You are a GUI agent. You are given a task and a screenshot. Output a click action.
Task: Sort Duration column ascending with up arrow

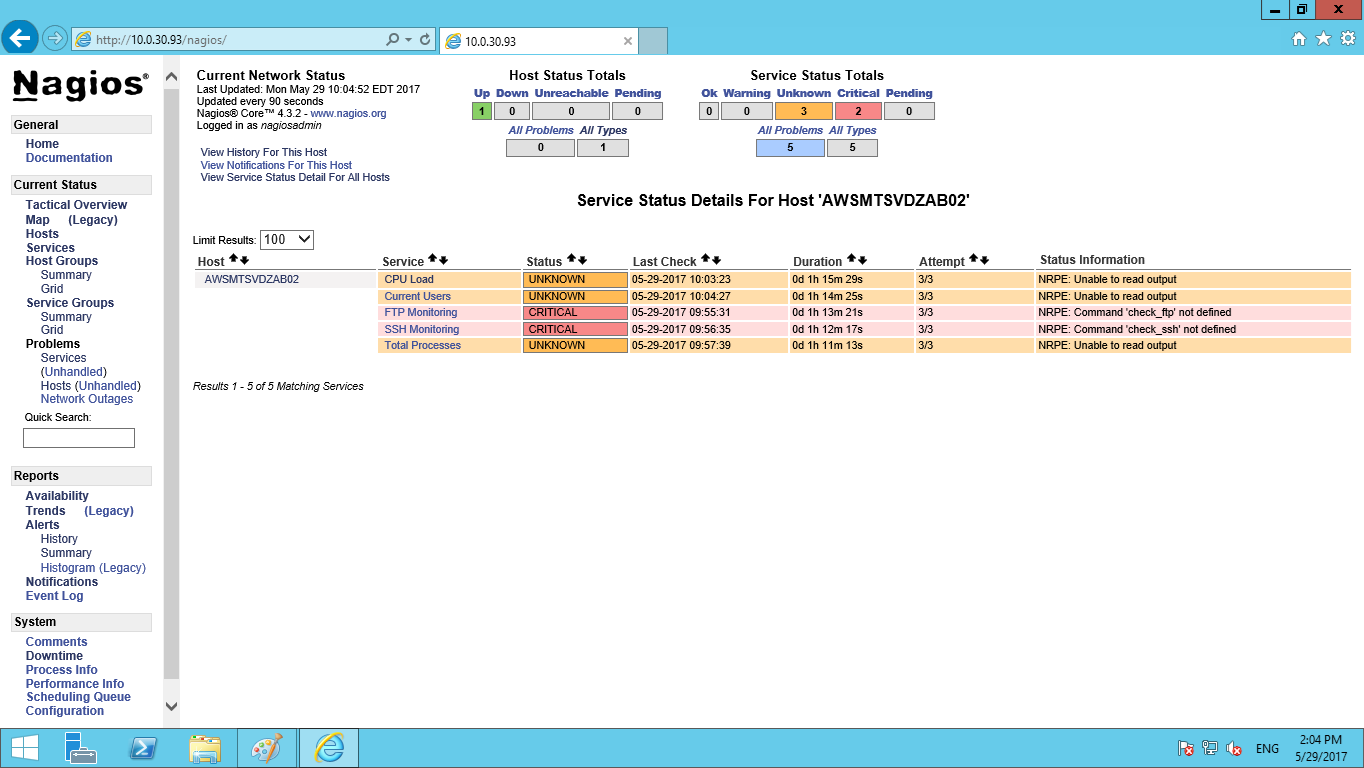pyautogui.click(x=850, y=260)
